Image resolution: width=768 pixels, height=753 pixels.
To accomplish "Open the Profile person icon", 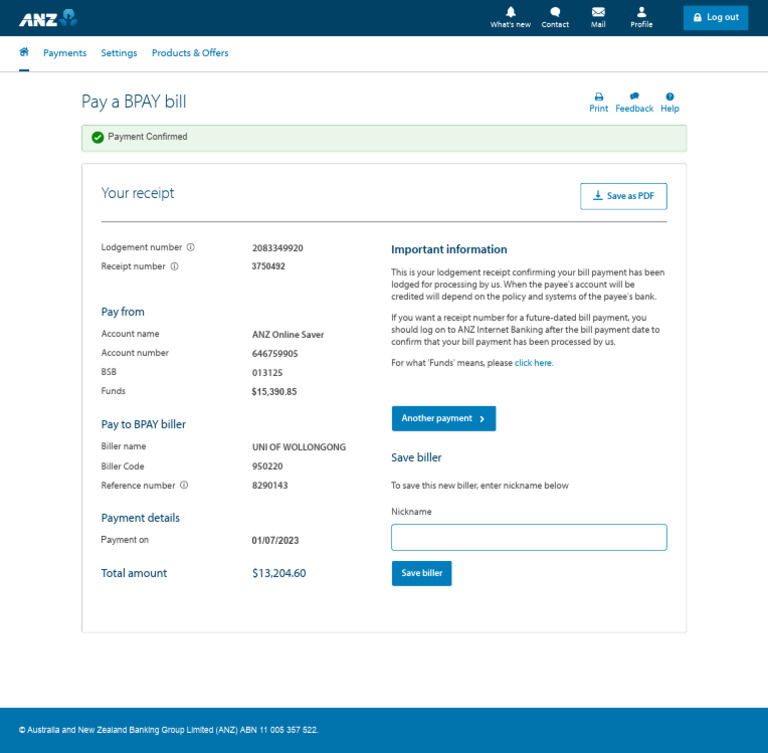I will [x=641, y=12].
